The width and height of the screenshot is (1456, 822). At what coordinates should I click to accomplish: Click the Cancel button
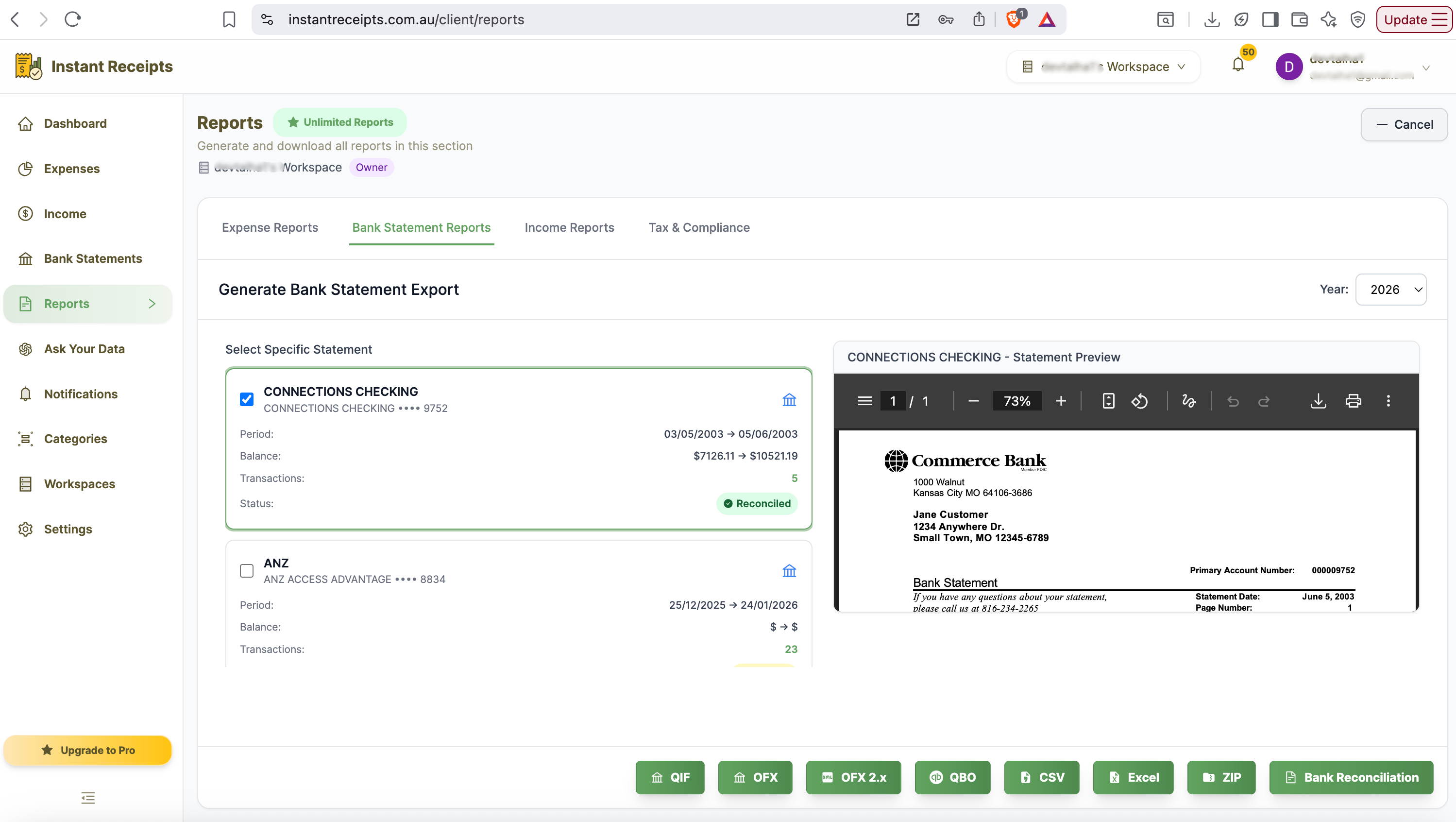[1404, 124]
